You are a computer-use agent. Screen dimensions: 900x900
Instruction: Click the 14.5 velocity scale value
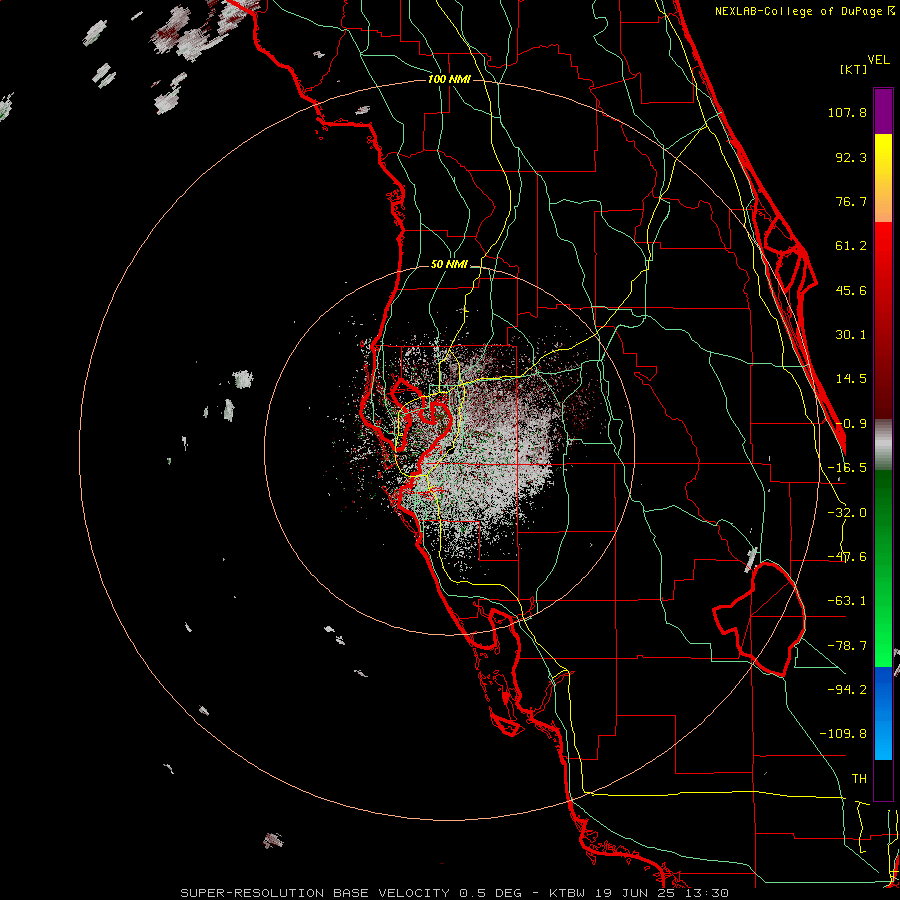click(851, 379)
